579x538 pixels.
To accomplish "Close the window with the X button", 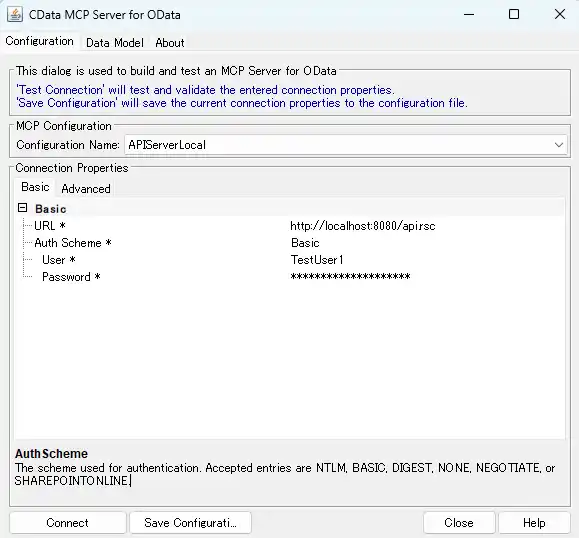I will point(560,14).
